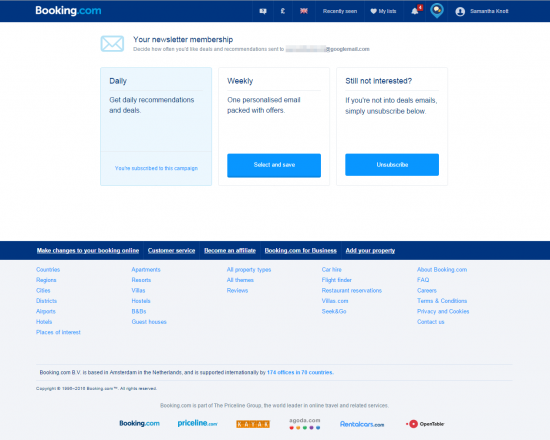The height and width of the screenshot is (440, 550).
Task: Open Places of interest footer link
Action: pos(58,332)
